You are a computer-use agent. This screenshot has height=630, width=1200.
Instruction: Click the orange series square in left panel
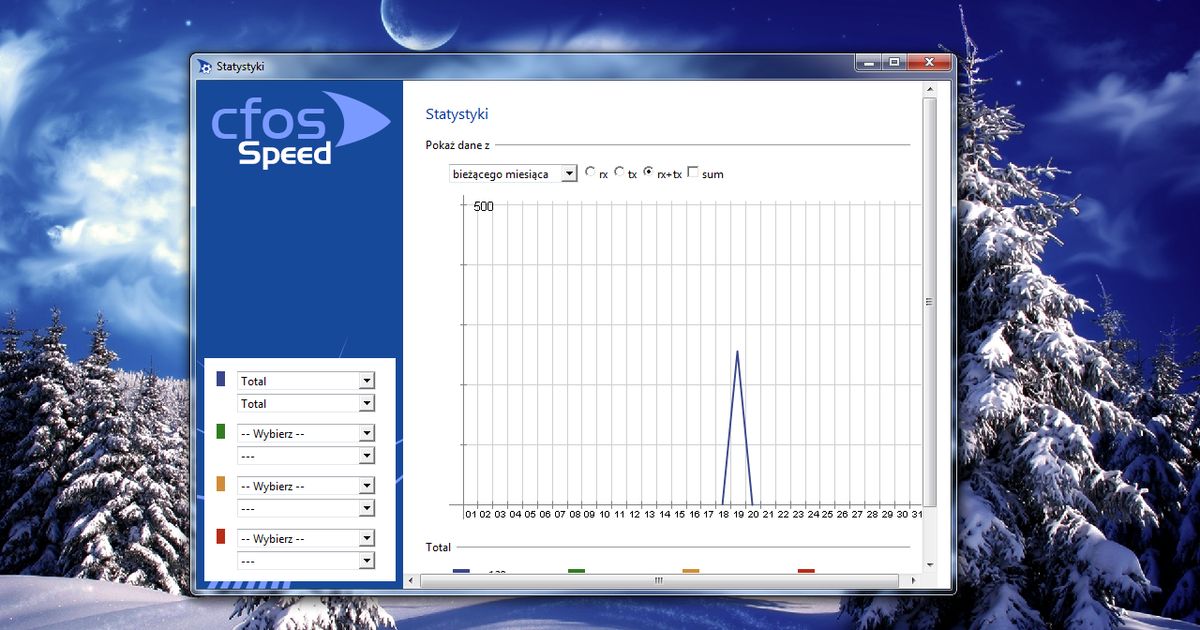[221, 484]
